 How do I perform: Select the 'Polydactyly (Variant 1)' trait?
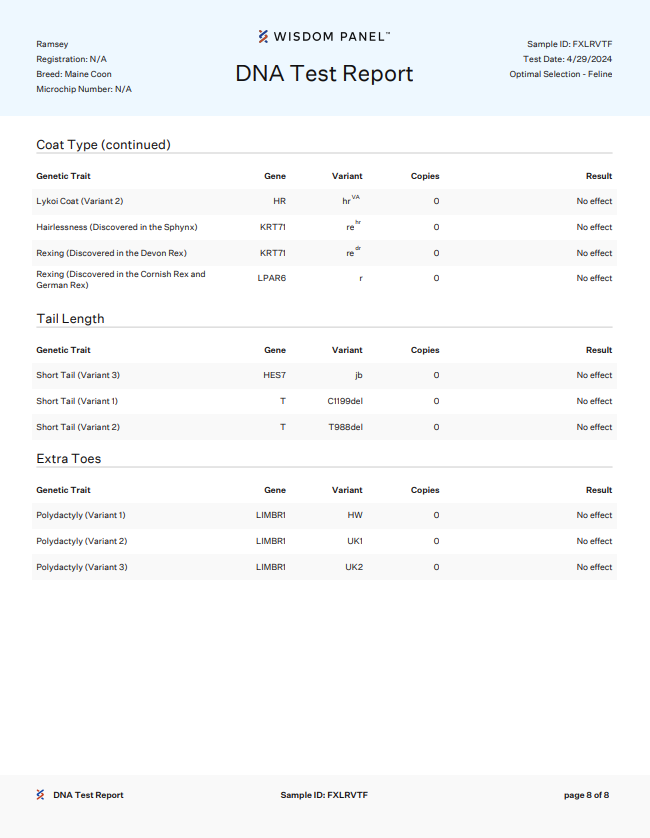click(x=81, y=515)
